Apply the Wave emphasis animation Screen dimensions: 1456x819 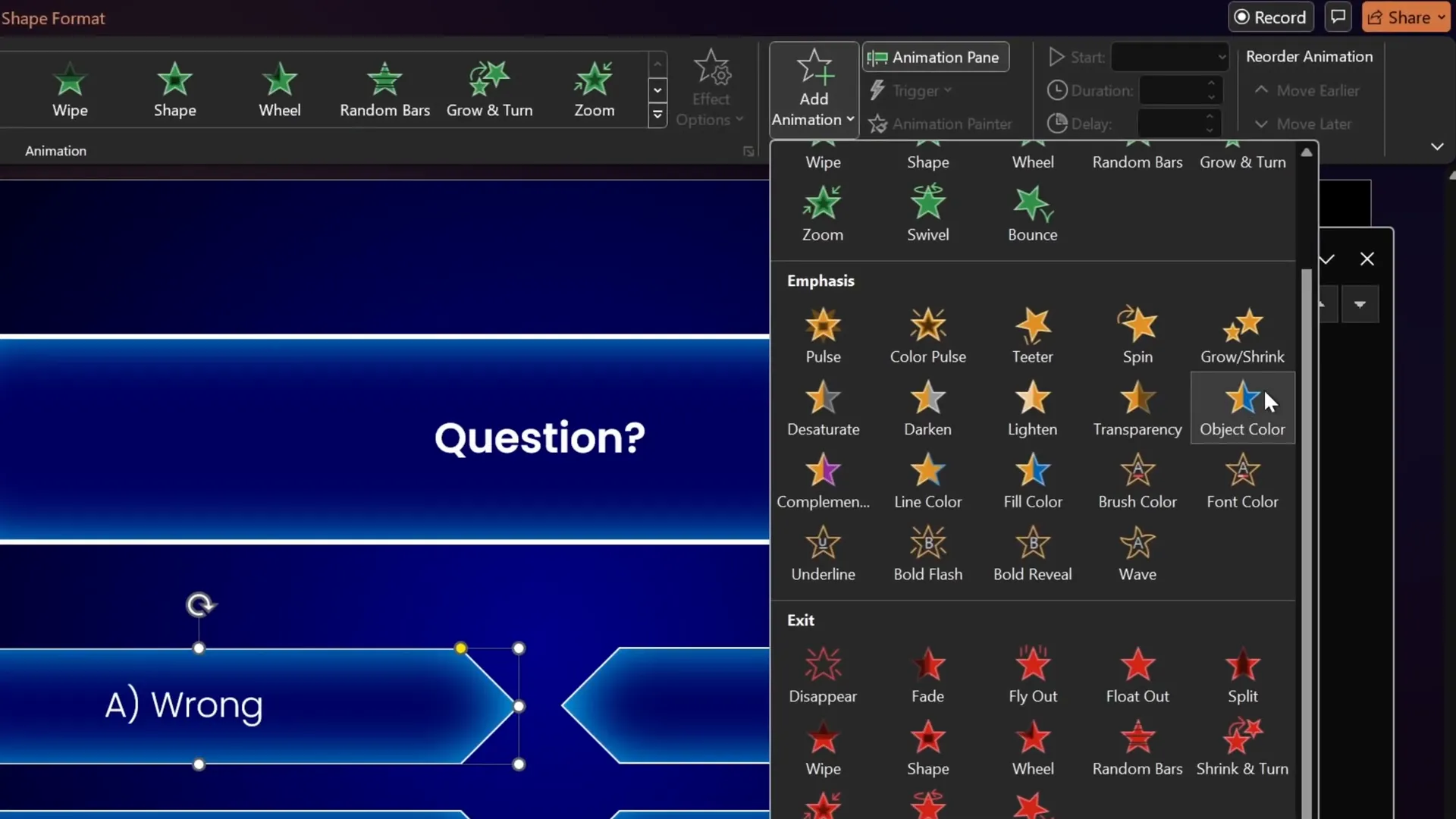point(1137,554)
